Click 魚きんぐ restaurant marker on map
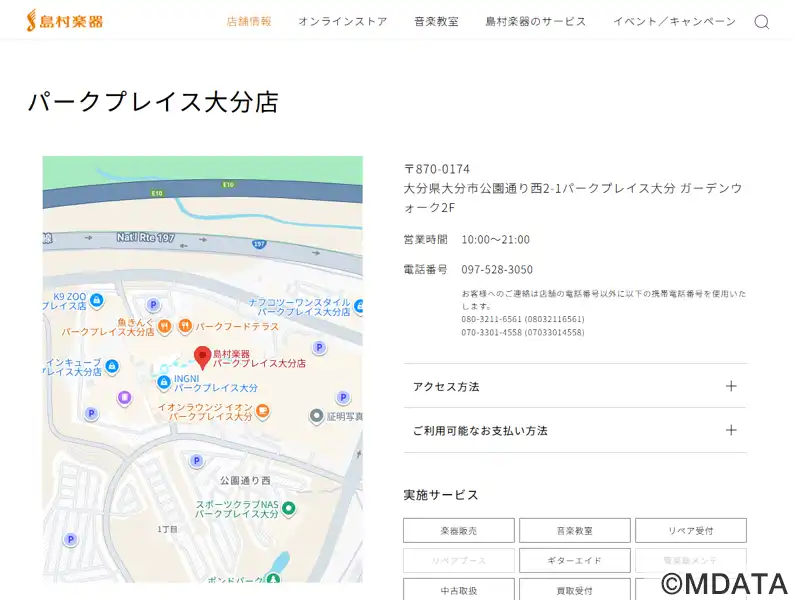This screenshot has height=600, width=800. tap(164, 326)
